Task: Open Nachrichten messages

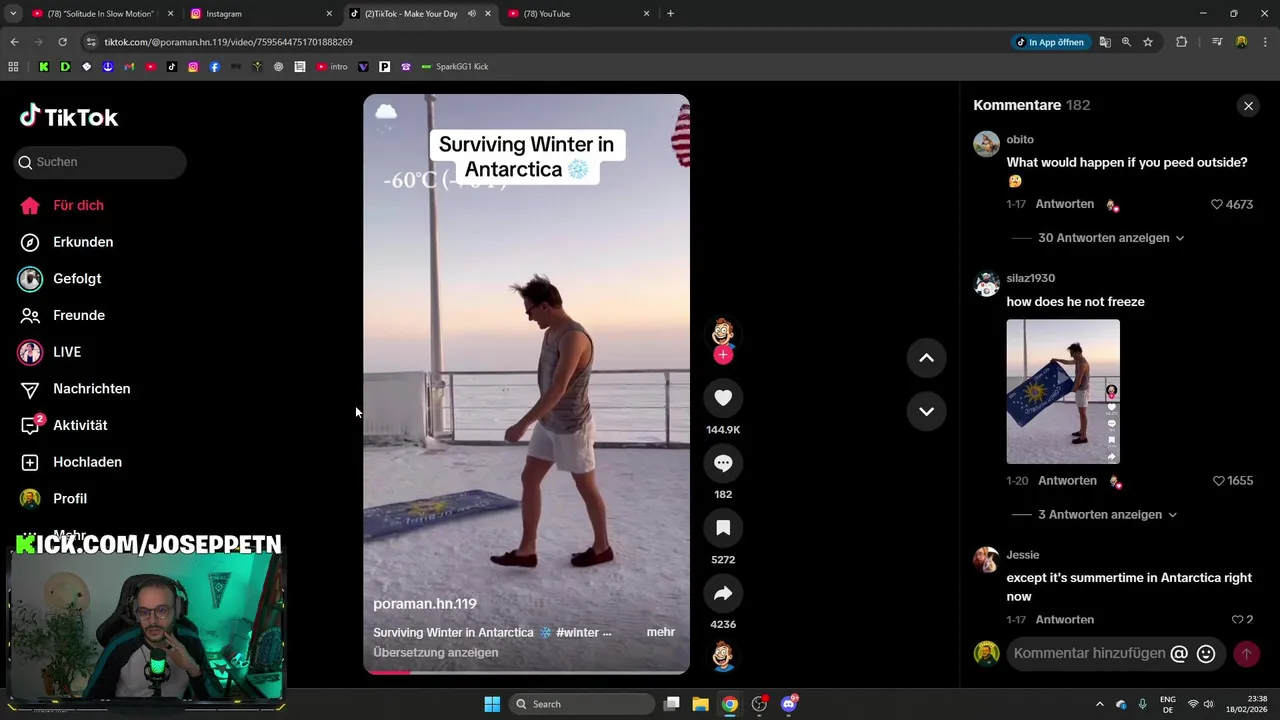Action: coord(75,388)
